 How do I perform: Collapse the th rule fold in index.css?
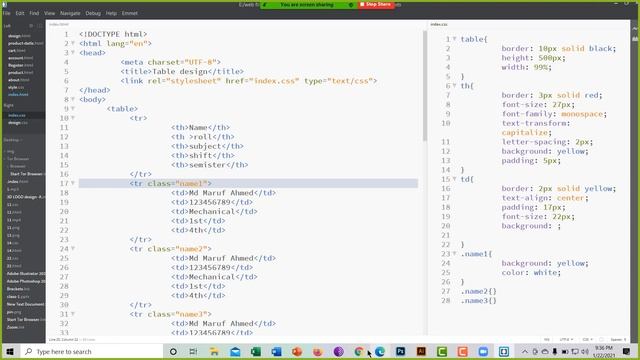click(454, 86)
